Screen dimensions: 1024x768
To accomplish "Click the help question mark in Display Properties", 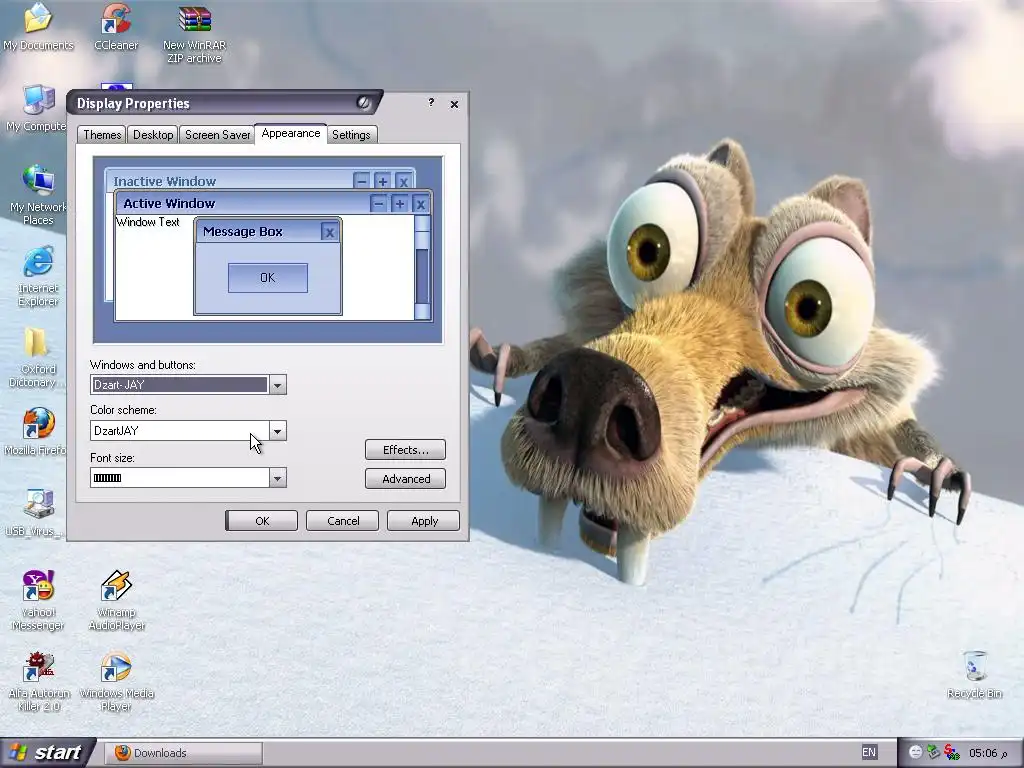I will (431, 103).
